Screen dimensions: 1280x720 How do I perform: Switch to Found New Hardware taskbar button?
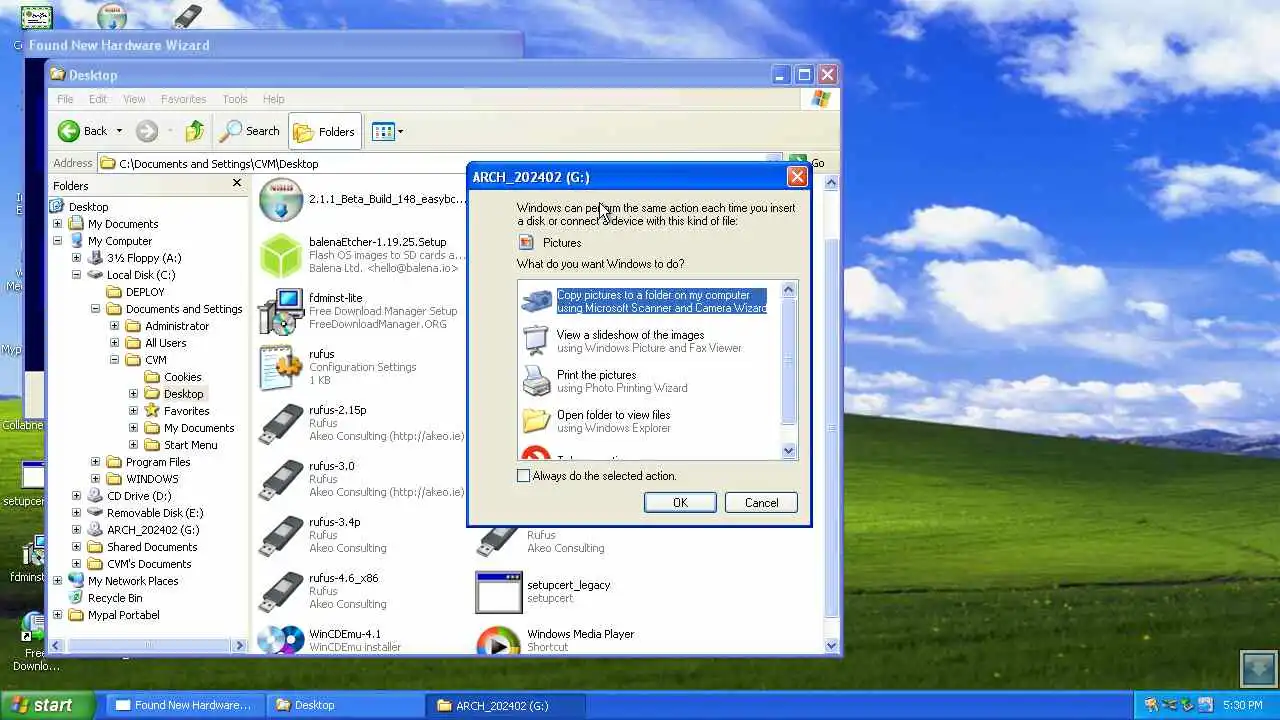tap(185, 705)
